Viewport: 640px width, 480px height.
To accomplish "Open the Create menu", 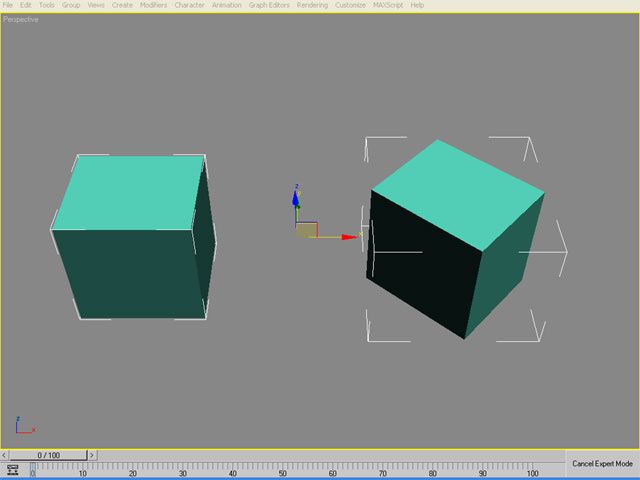I will coord(122,5).
